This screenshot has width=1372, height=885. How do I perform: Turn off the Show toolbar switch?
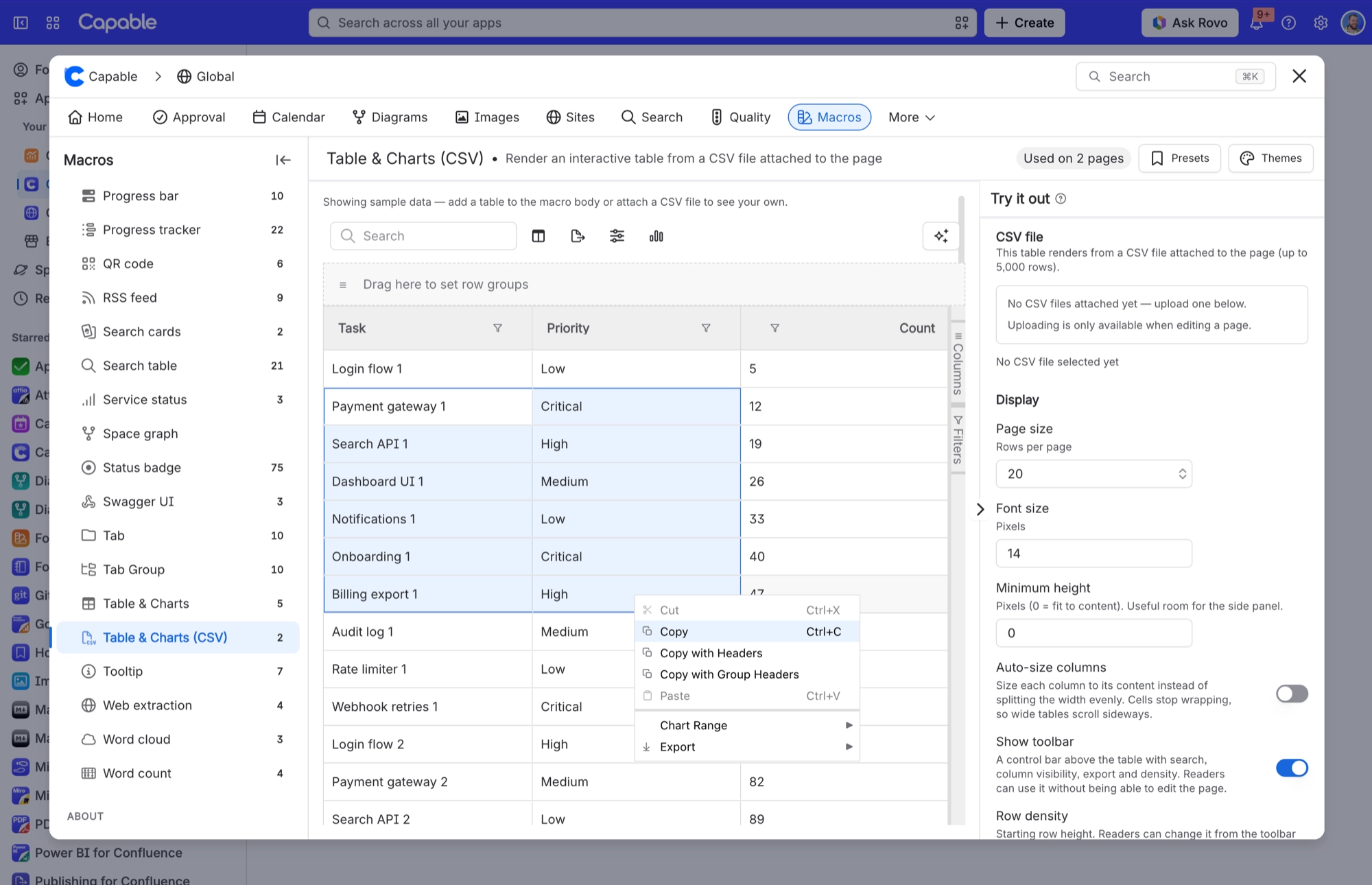1292,768
